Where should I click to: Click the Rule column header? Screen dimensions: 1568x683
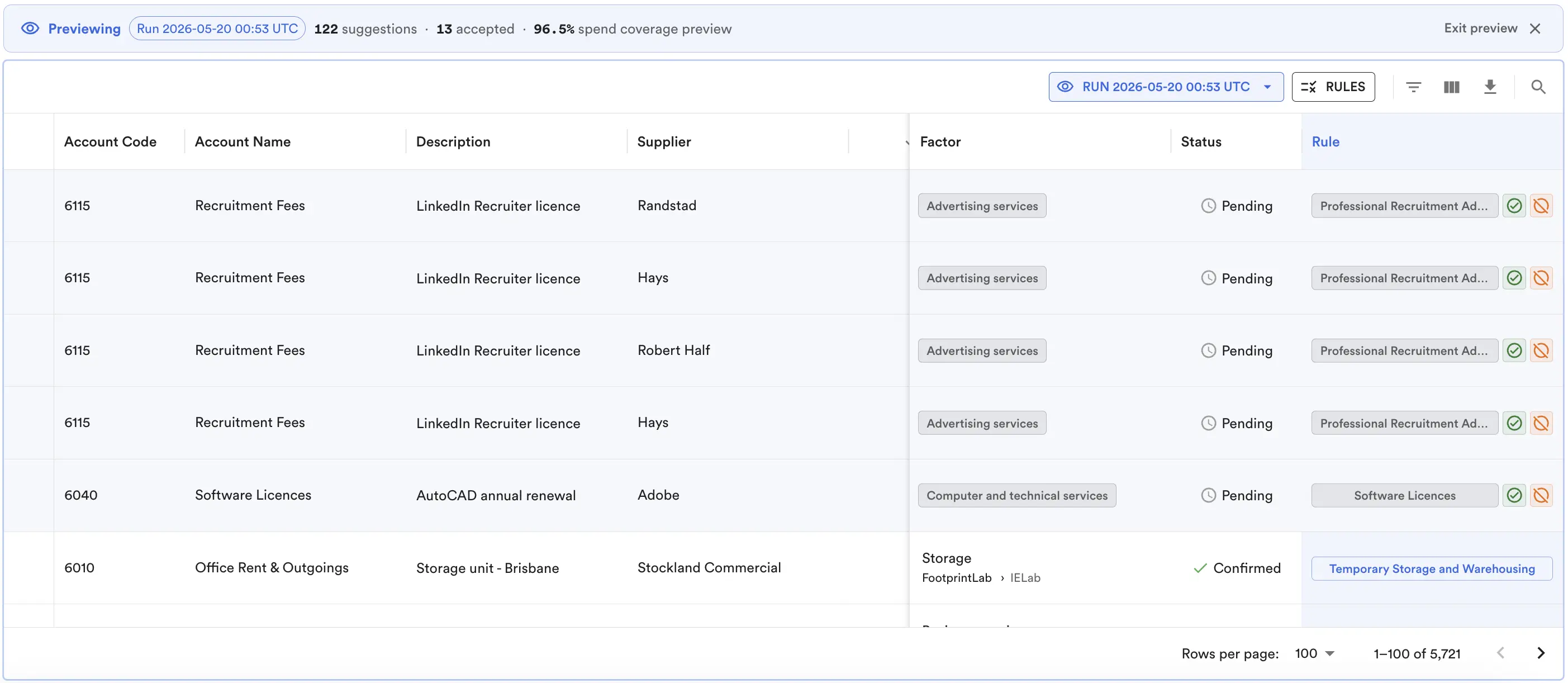(x=1325, y=142)
